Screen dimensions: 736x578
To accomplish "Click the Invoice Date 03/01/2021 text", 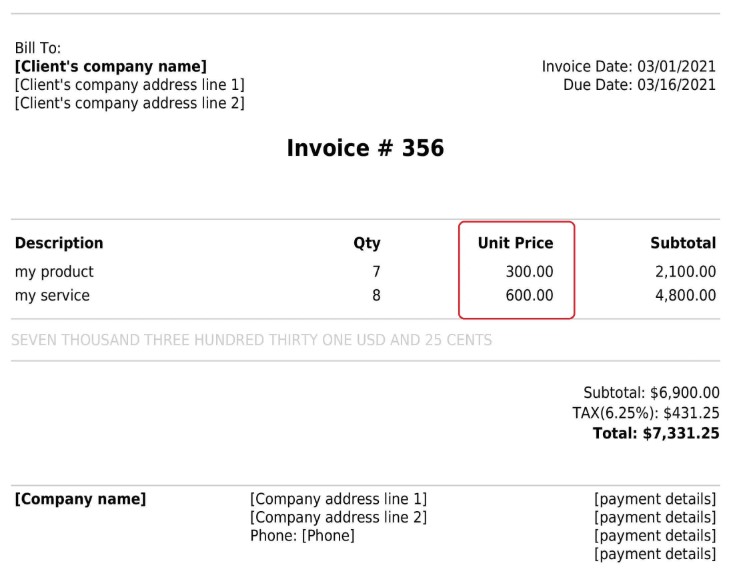I will (x=628, y=67).
